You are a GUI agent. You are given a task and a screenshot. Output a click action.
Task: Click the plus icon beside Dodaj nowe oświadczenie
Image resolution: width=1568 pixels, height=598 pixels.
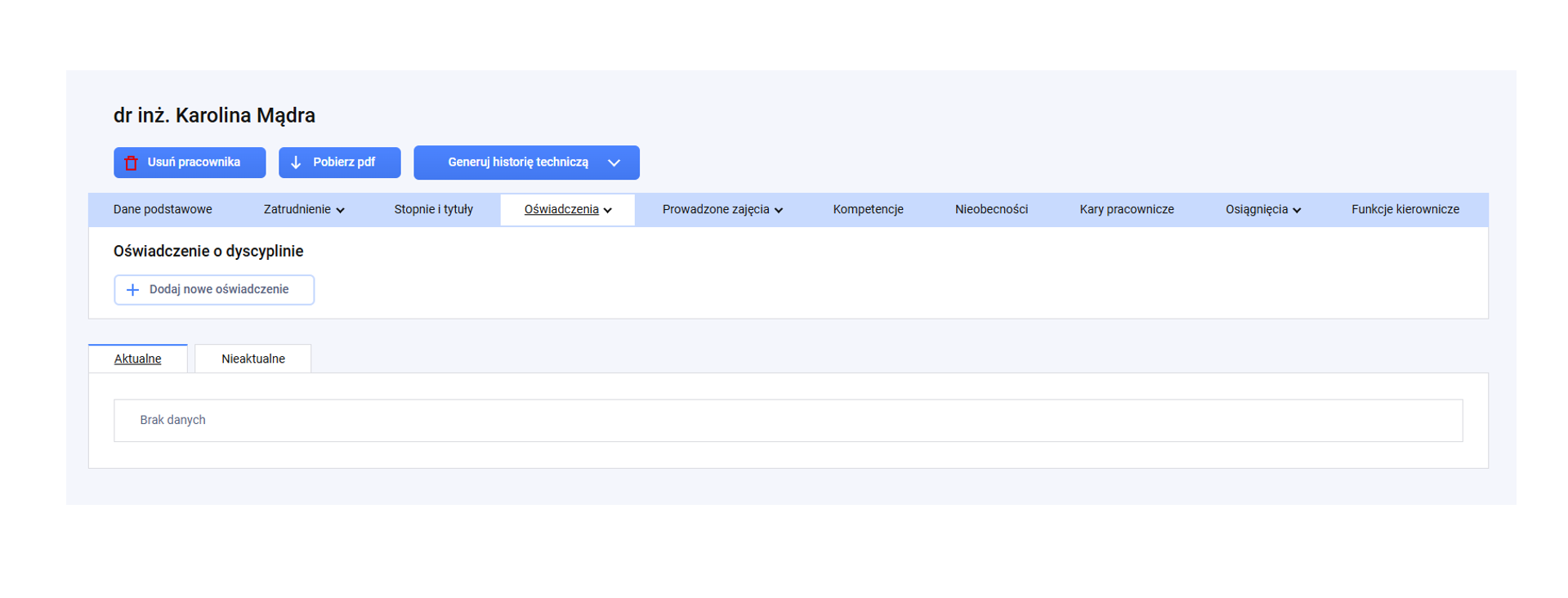click(132, 290)
